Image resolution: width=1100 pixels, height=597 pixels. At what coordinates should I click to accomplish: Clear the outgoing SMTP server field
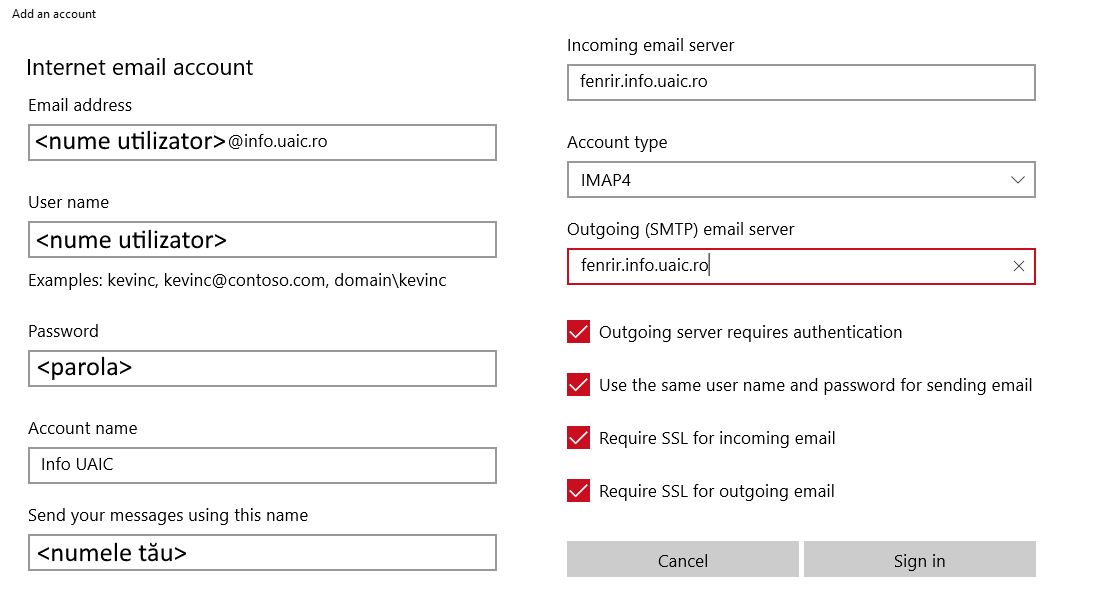(x=1018, y=266)
